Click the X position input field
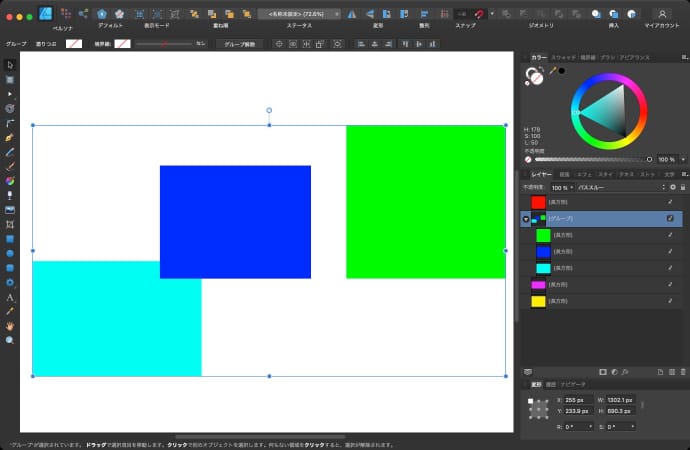Image resolution: width=690 pixels, height=450 pixels. pyautogui.click(x=578, y=400)
